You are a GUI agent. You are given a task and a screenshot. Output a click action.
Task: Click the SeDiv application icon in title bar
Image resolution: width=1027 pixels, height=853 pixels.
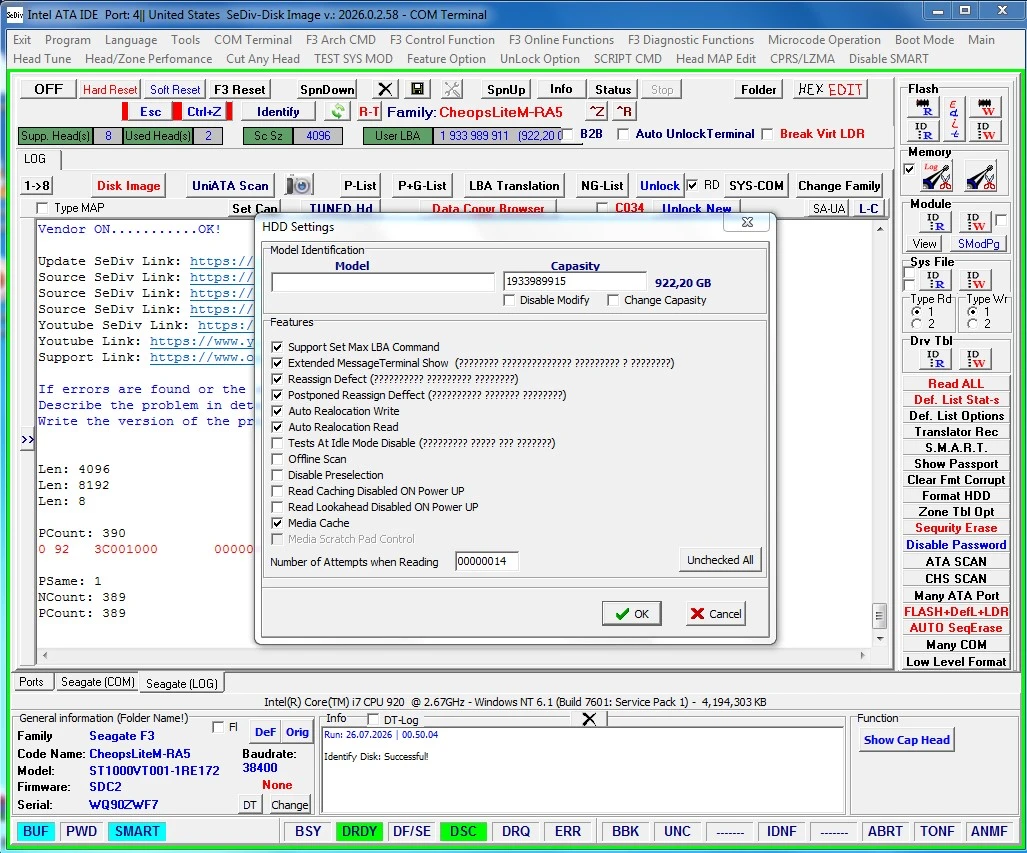click(14, 14)
